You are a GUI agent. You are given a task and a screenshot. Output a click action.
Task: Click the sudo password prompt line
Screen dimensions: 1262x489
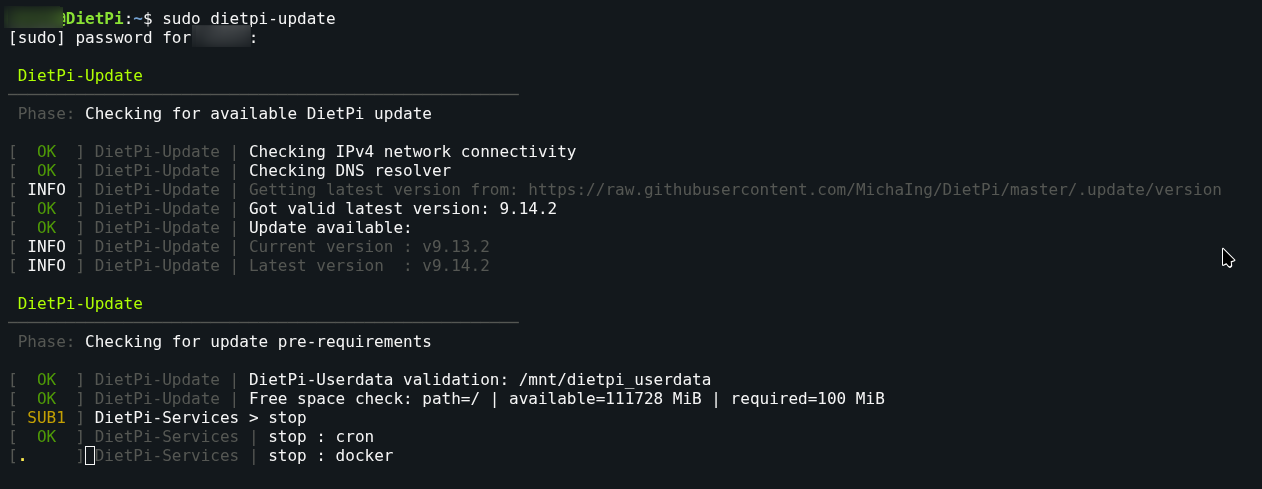tap(133, 38)
